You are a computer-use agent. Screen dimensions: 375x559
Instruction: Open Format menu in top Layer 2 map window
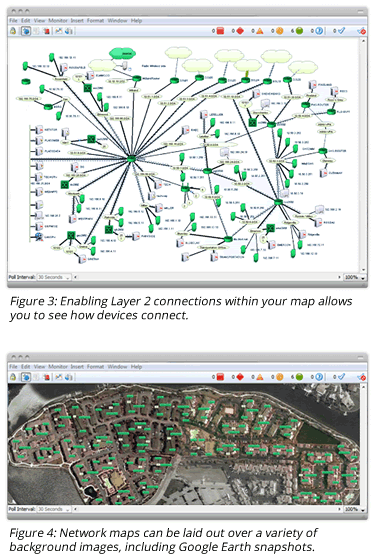point(95,21)
